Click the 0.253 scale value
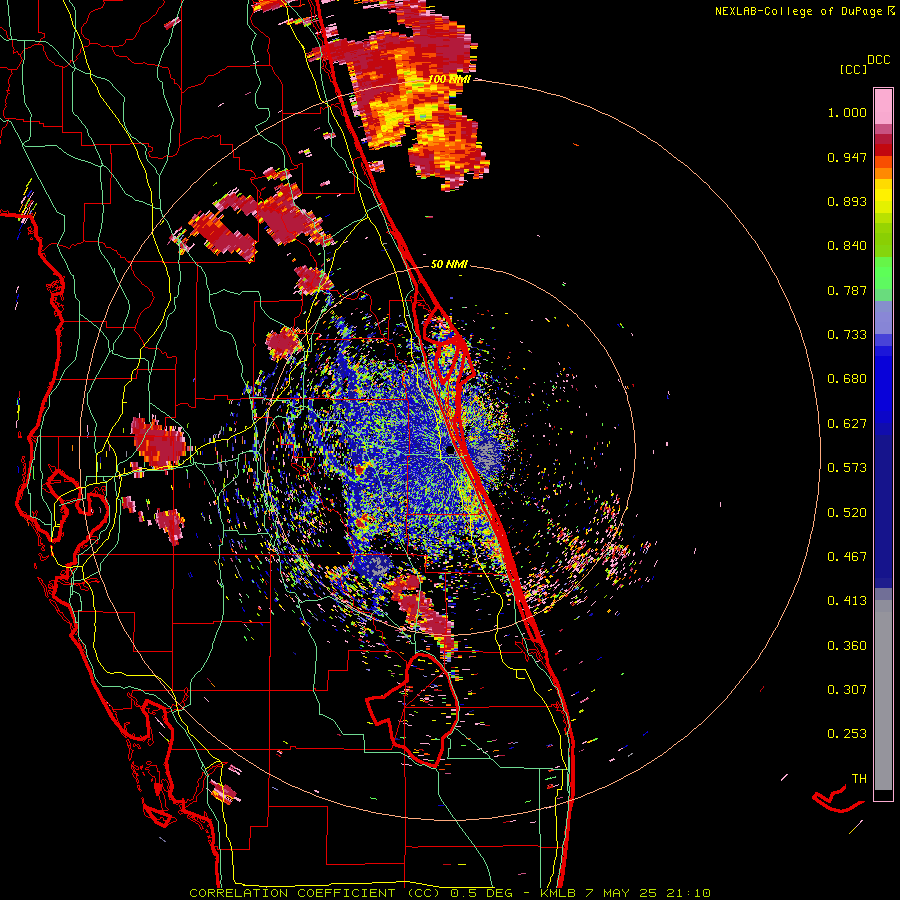This screenshot has height=900, width=900. pyautogui.click(x=847, y=734)
